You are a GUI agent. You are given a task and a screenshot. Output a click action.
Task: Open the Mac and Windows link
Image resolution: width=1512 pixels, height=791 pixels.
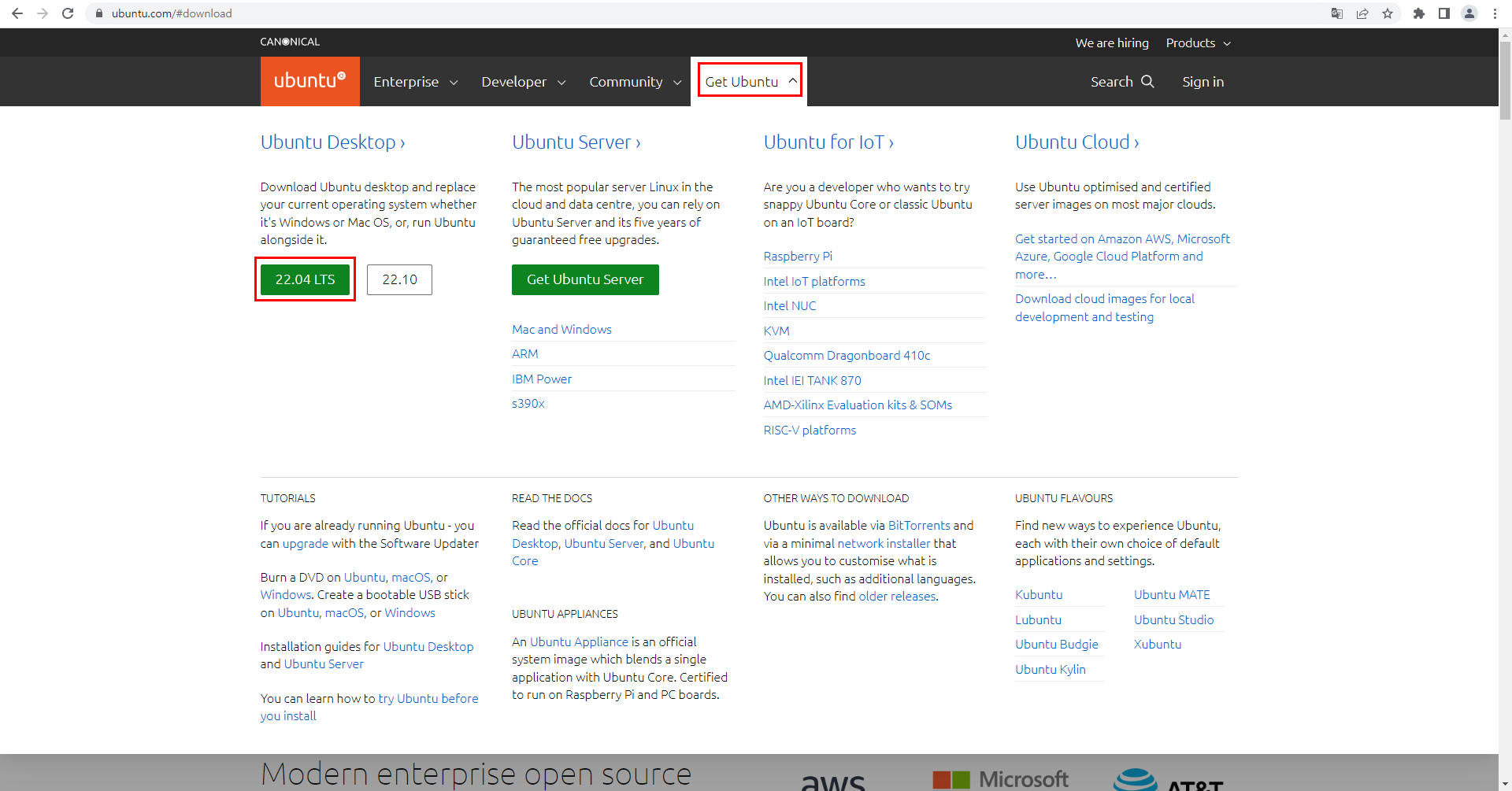click(x=561, y=329)
